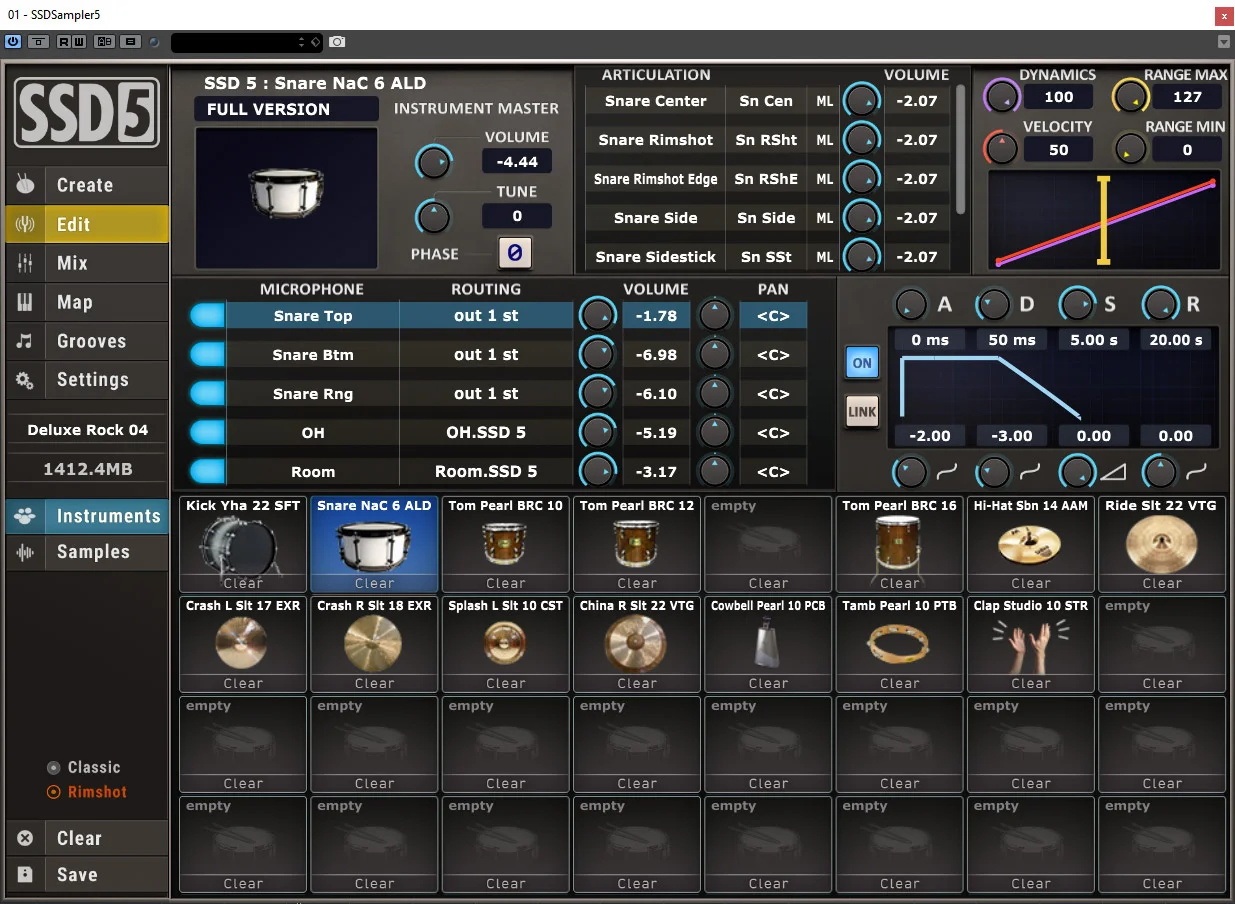The height and width of the screenshot is (904, 1235).
Task: Toggle the OH microphone switch
Action: click(x=207, y=433)
